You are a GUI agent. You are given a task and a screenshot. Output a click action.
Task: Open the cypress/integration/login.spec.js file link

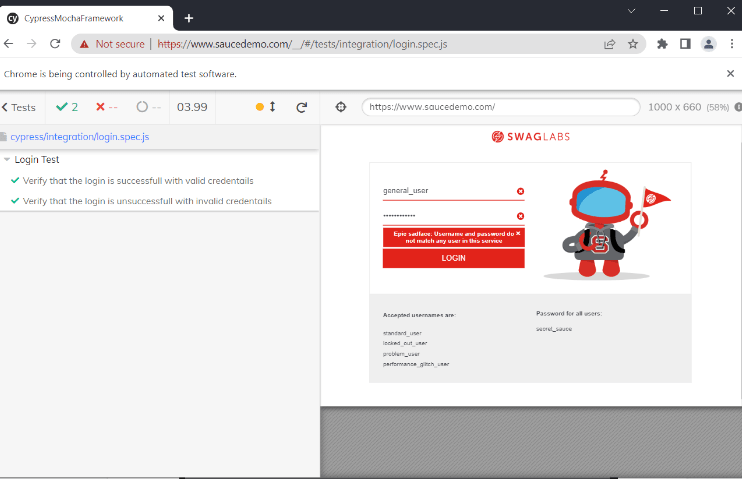point(80,137)
